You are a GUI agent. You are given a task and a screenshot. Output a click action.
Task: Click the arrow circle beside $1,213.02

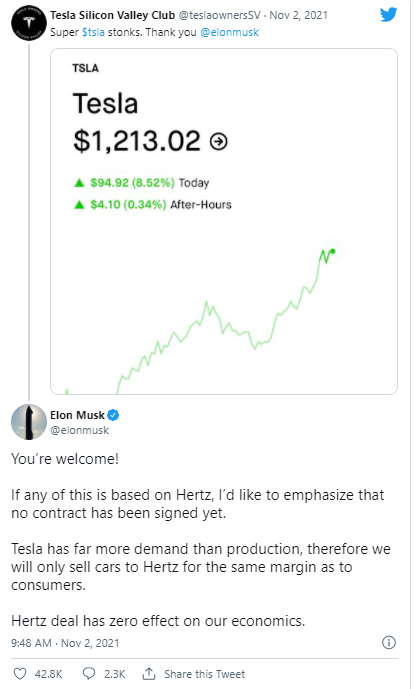tap(218, 141)
